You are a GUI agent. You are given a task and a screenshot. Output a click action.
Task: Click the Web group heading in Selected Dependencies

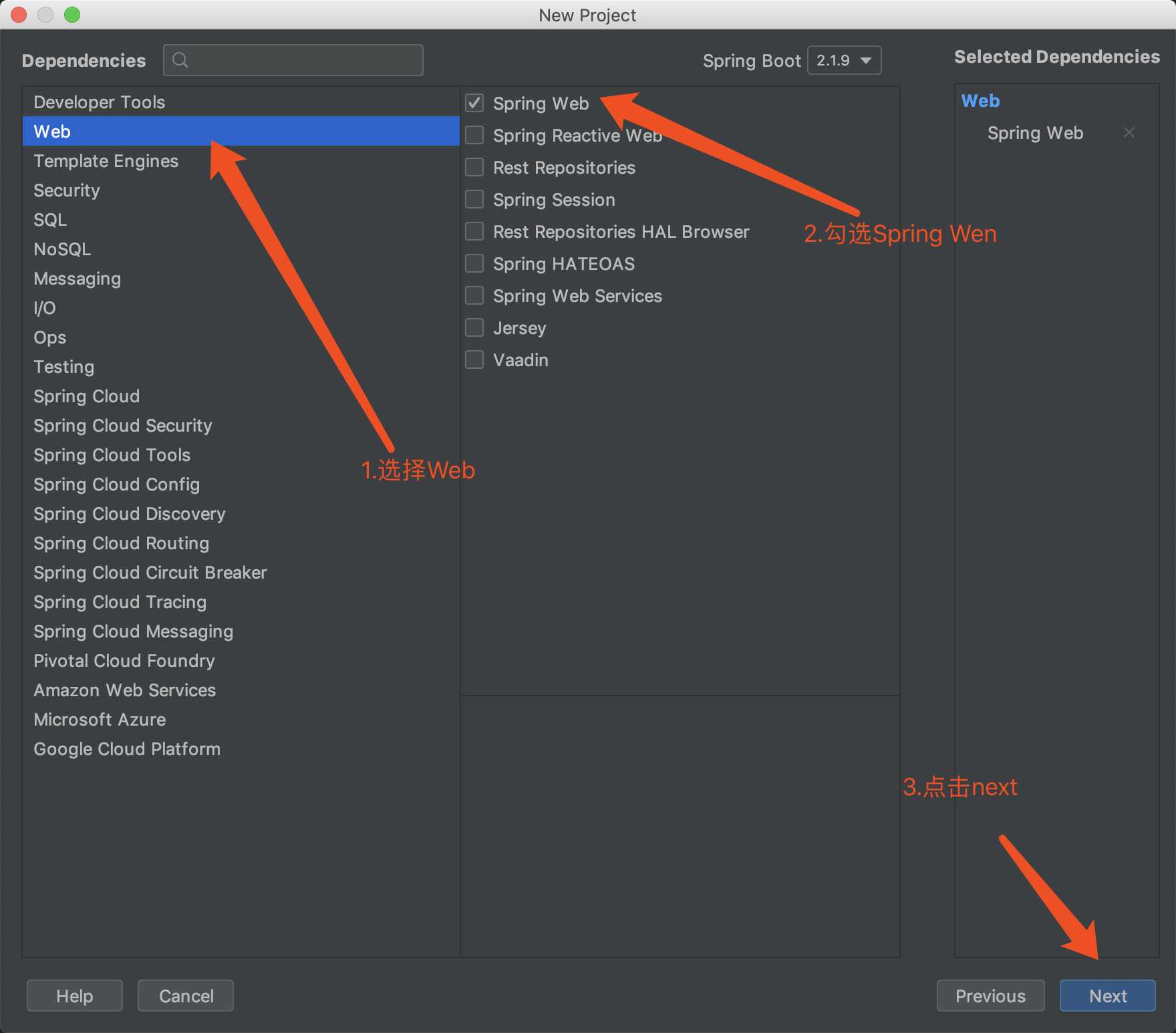pyautogui.click(x=980, y=101)
